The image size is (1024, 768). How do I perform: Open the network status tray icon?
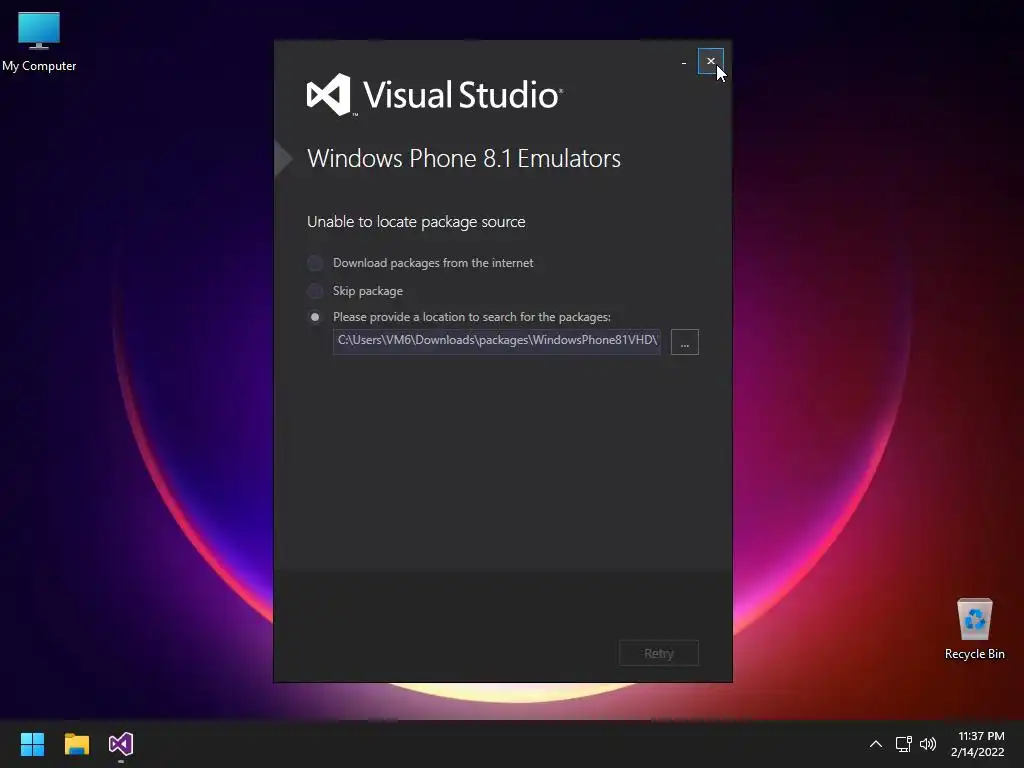[x=903, y=744]
